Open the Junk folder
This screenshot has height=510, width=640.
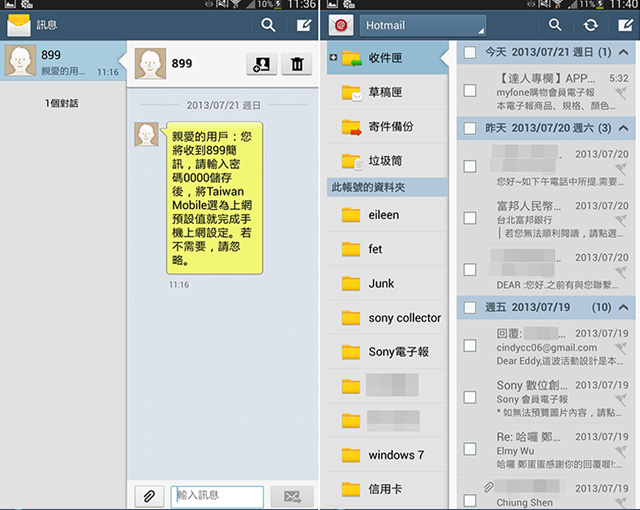pyautogui.click(x=387, y=283)
